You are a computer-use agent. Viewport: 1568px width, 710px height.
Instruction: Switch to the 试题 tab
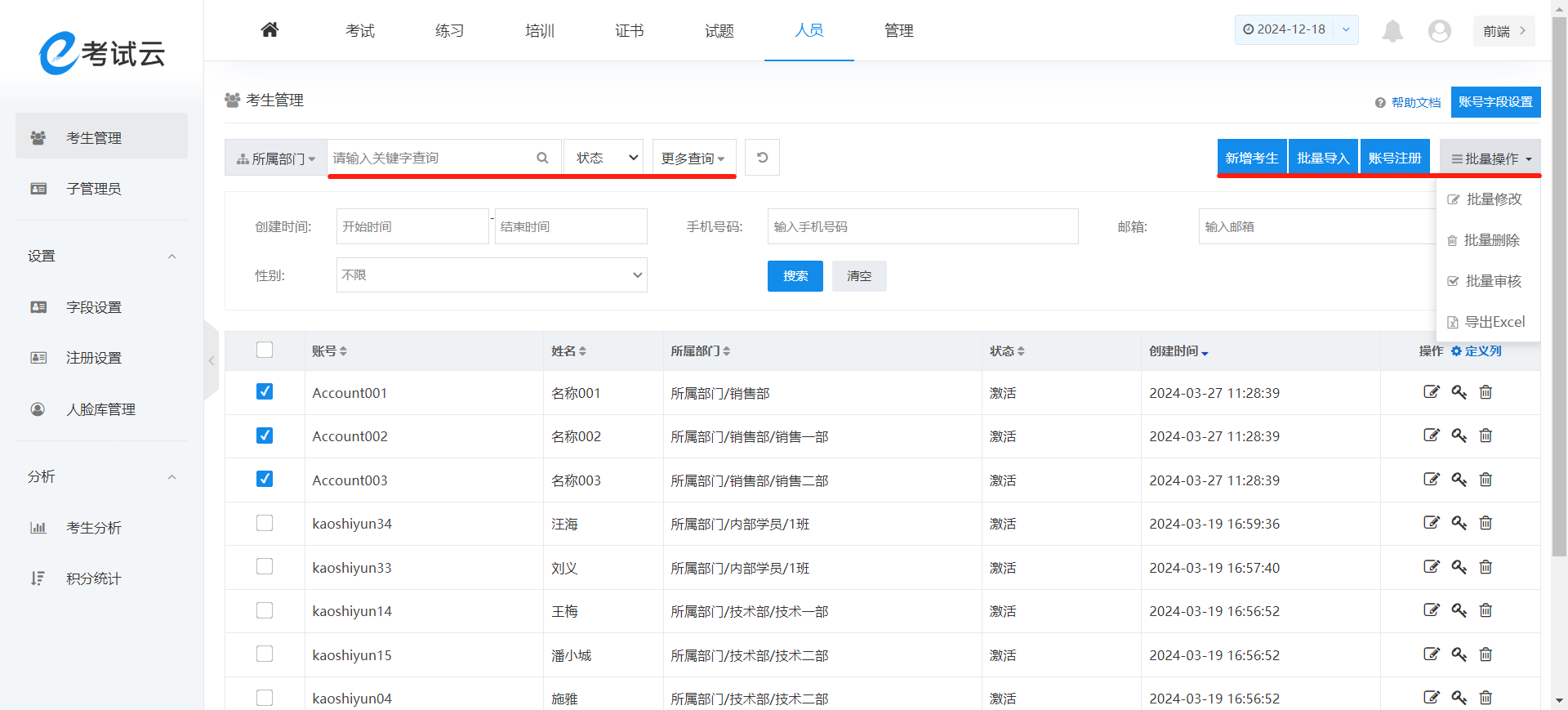(x=719, y=31)
